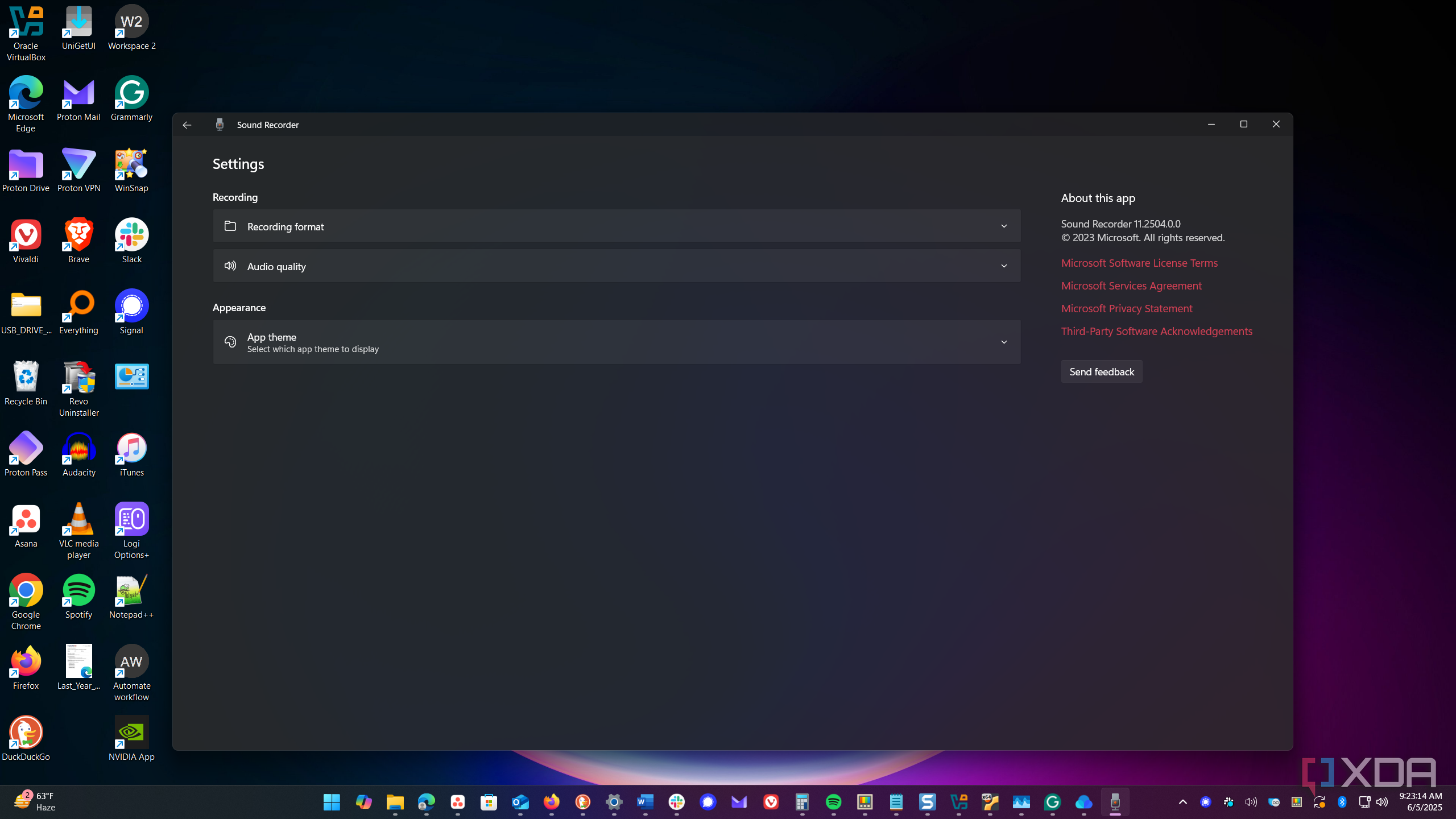Select the Microsoft Edge desktop icon
The height and width of the screenshot is (819, 1456).
26,104
